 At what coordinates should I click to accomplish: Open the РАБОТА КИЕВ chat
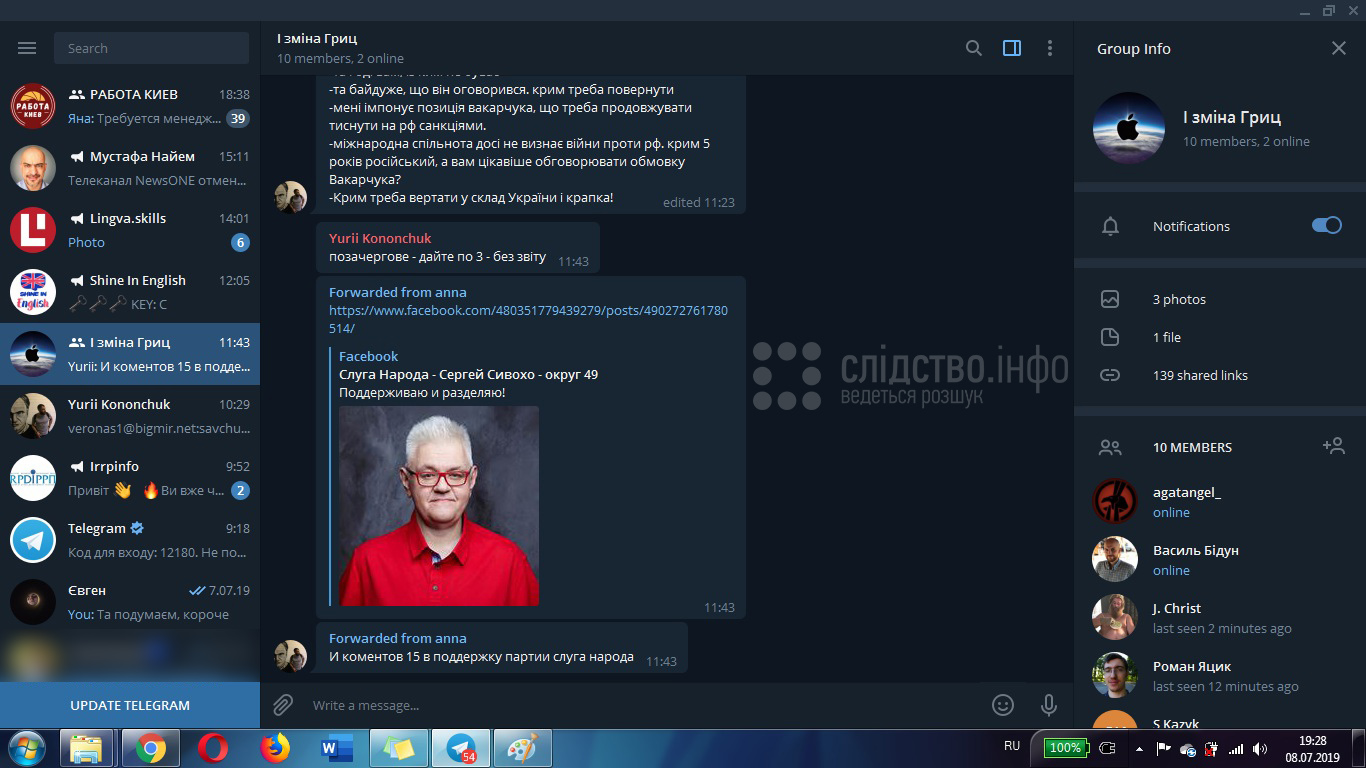[130, 106]
